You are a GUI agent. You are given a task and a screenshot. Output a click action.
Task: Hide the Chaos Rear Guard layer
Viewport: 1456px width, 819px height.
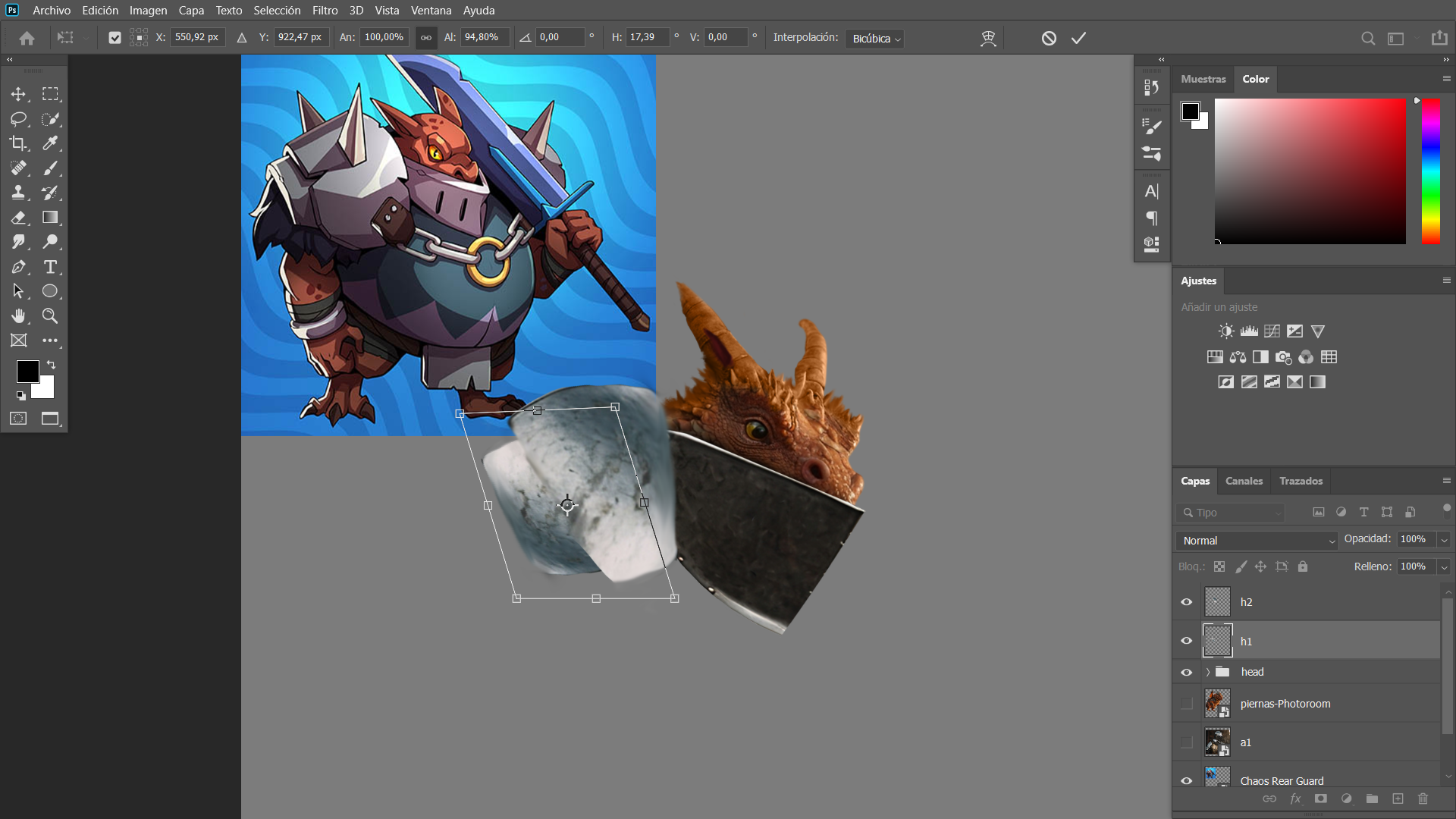1187,781
